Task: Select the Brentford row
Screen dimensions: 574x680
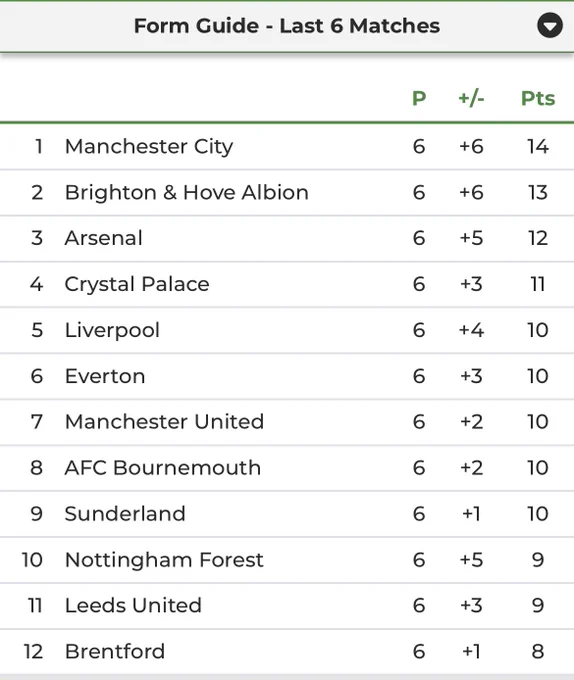Action: [287, 651]
